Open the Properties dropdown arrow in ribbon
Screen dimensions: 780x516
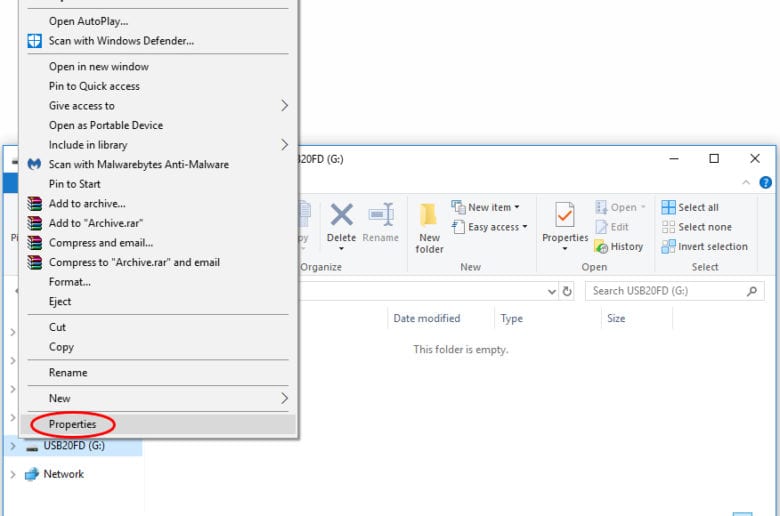(x=565, y=248)
